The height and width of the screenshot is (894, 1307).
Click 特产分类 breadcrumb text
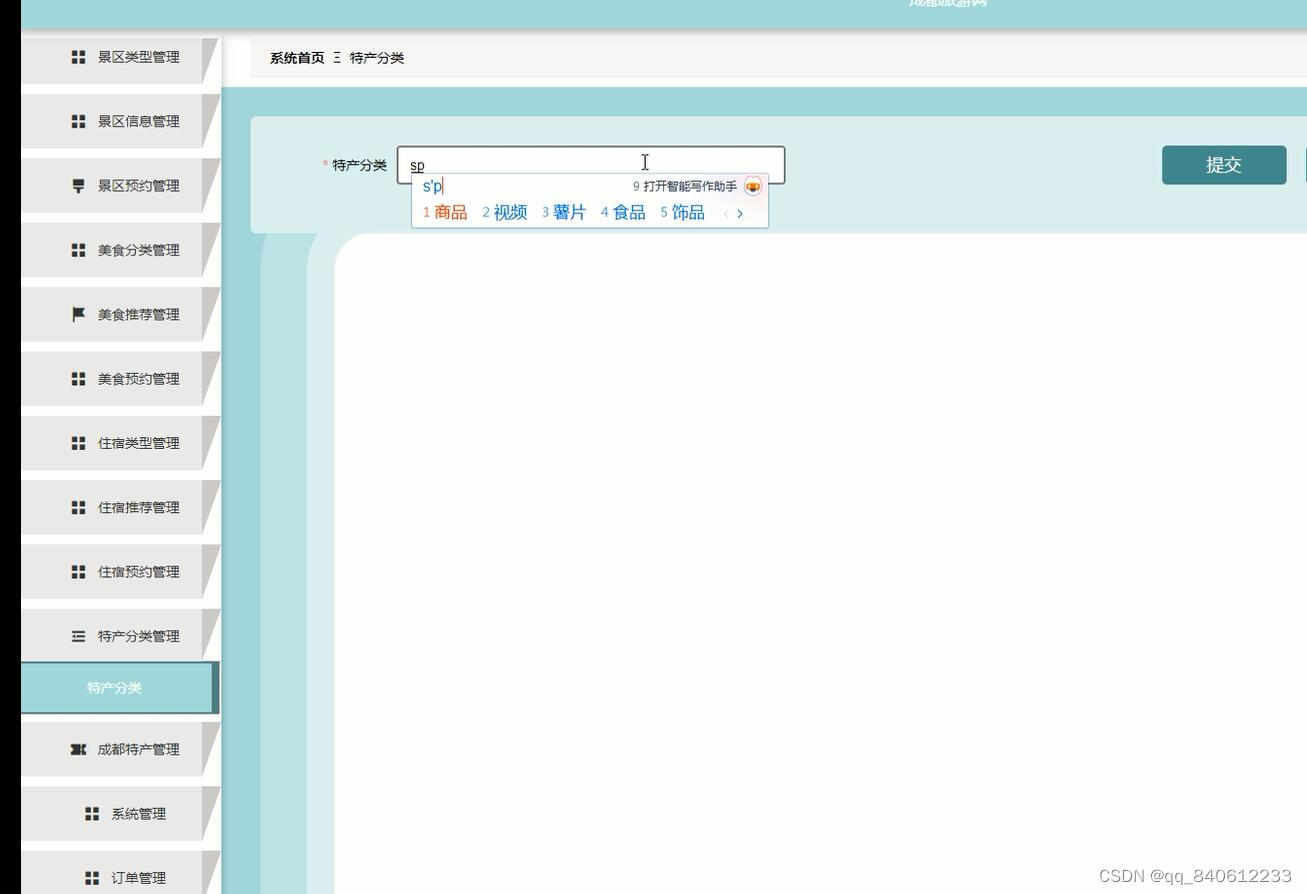(377, 58)
